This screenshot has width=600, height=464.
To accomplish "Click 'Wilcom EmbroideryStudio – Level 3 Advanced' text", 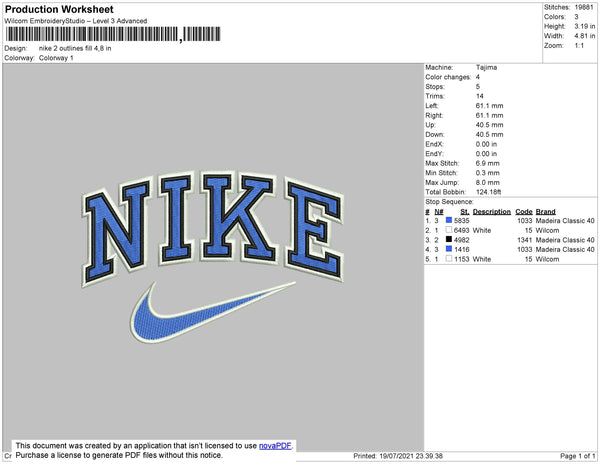I will pyautogui.click(x=76, y=21).
